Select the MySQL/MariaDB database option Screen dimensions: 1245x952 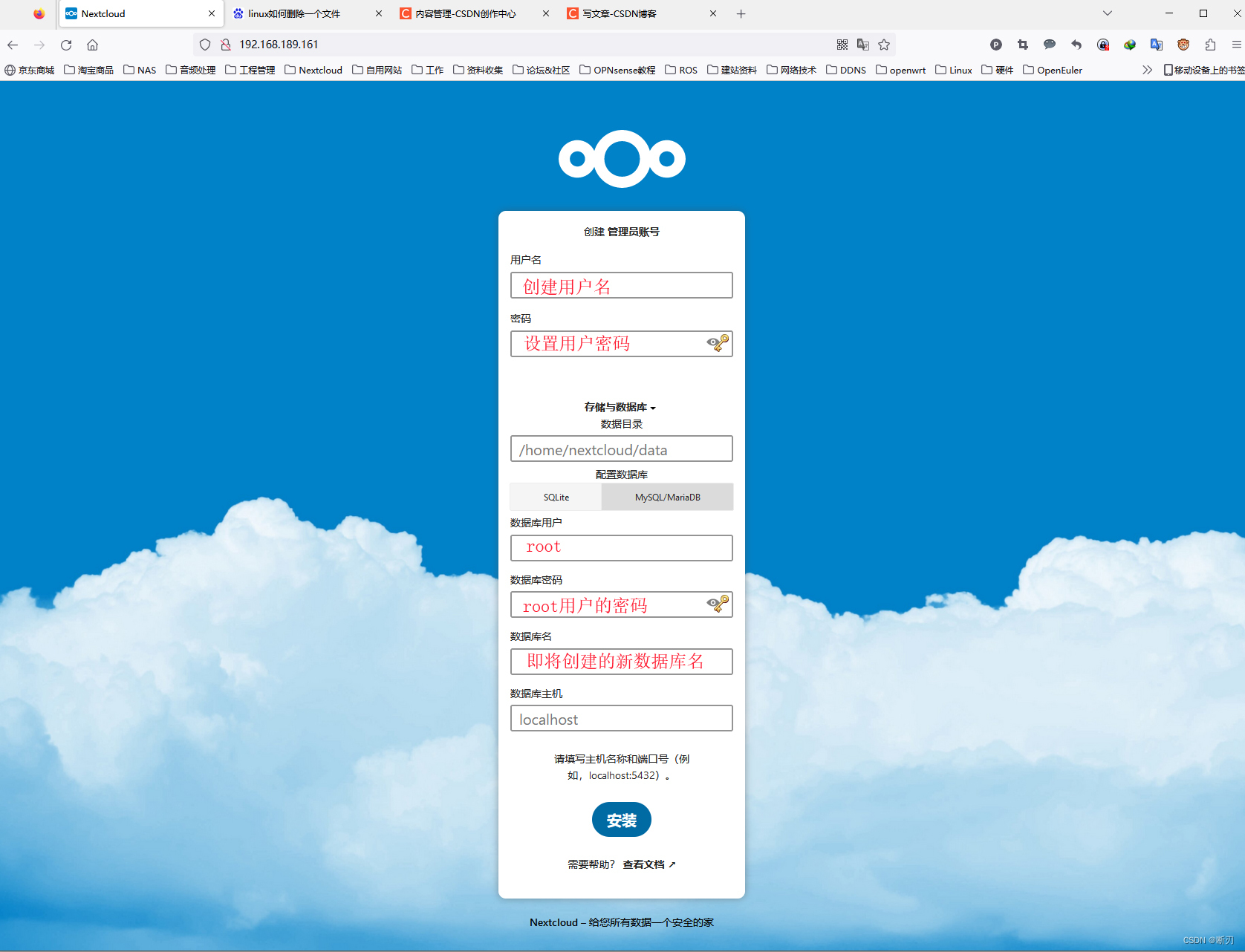667,497
